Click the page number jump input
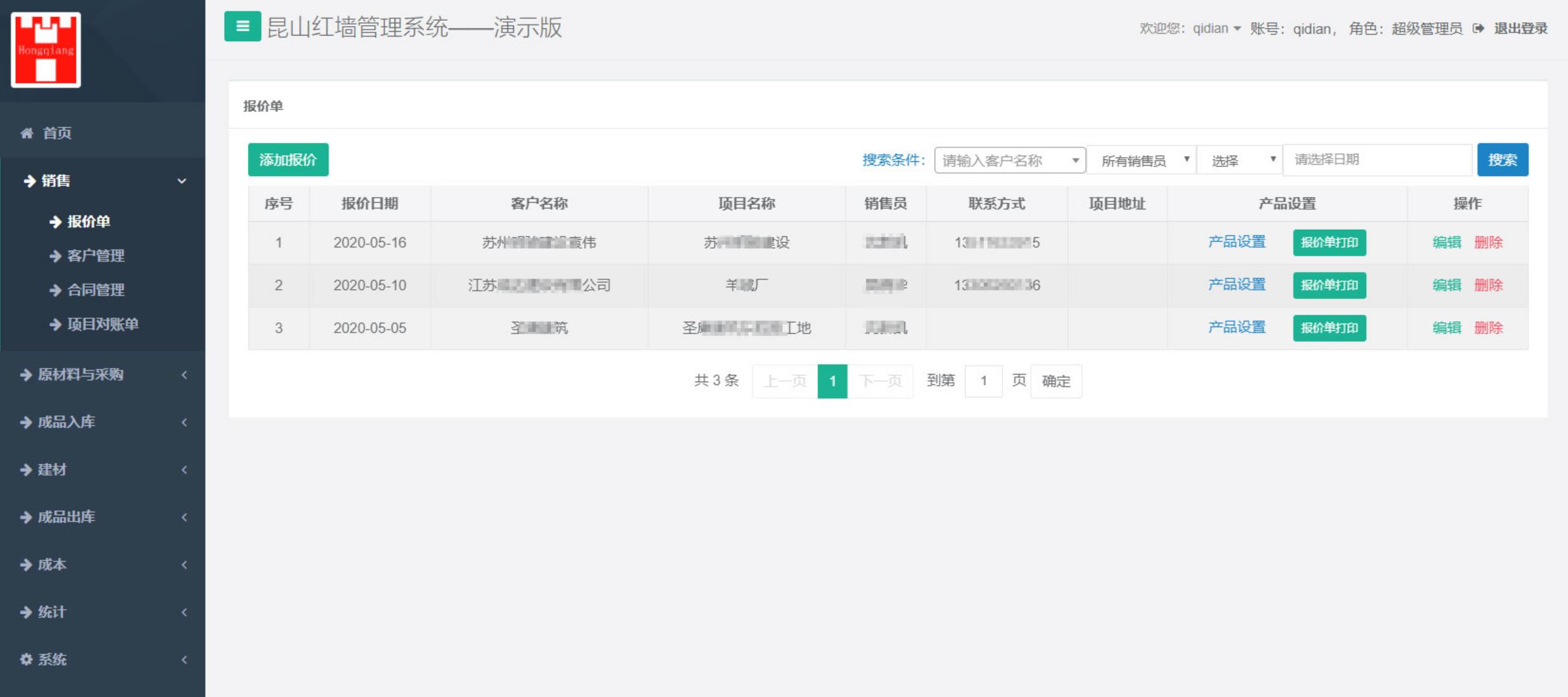Image resolution: width=1568 pixels, height=697 pixels. pos(983,381)
